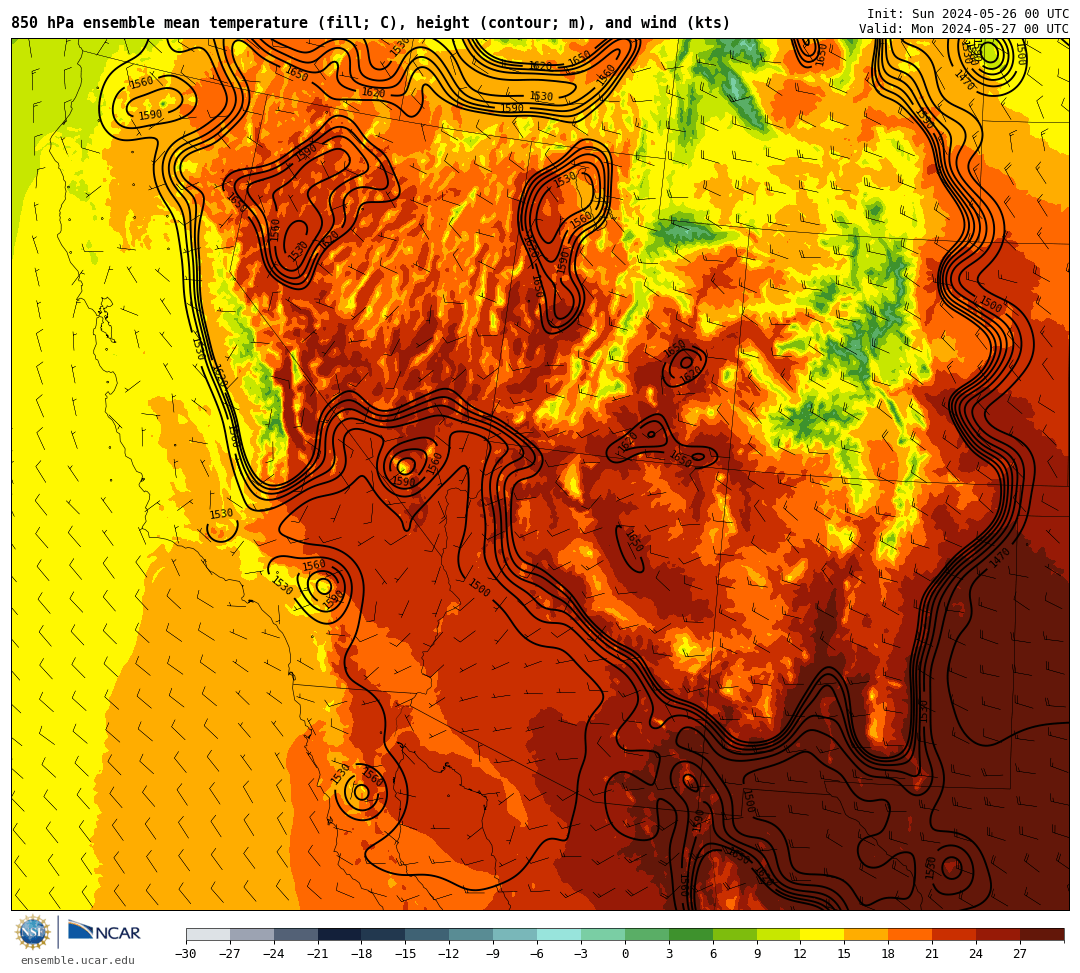1080x973 pixels.
Task: Pick the light green -3 to 0 legend swatch
Action: pyautogui.click(x=603, y=934)
